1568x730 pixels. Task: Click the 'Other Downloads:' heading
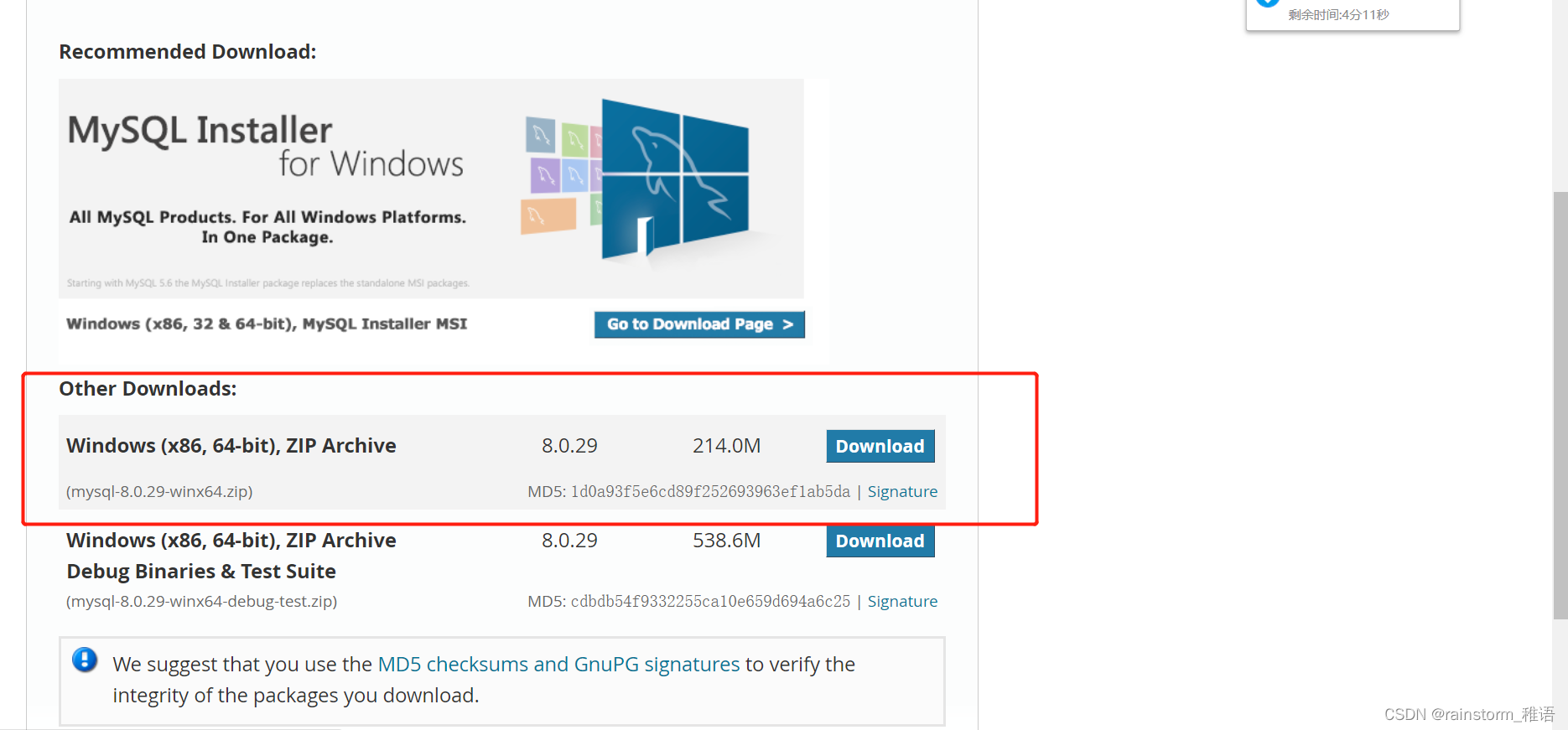[x=148, y=389]
